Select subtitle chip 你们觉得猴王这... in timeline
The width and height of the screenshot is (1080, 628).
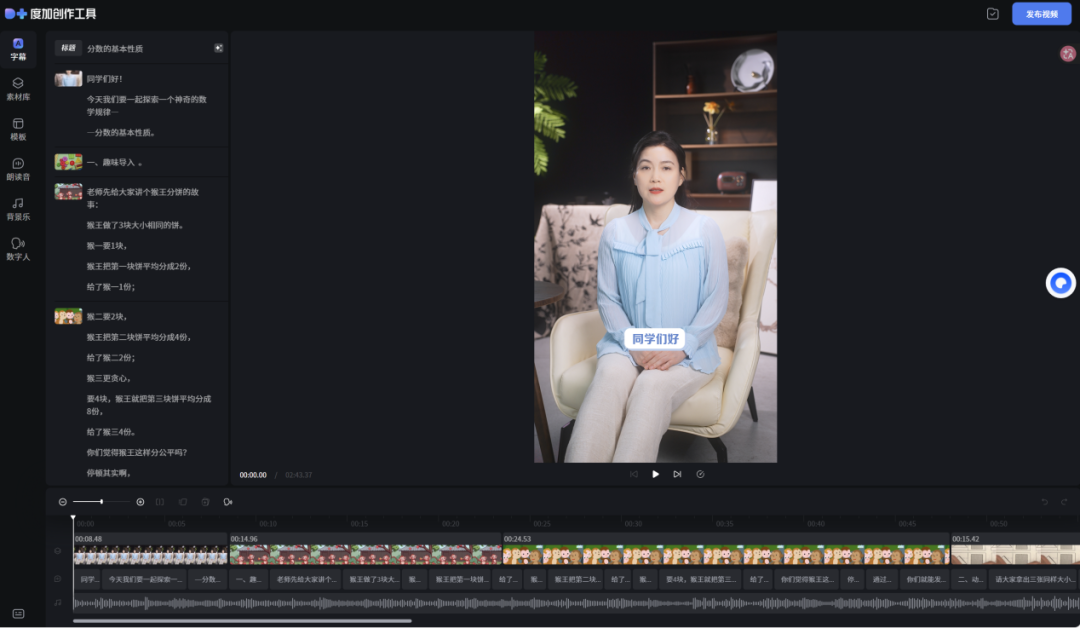click(807, 579)
